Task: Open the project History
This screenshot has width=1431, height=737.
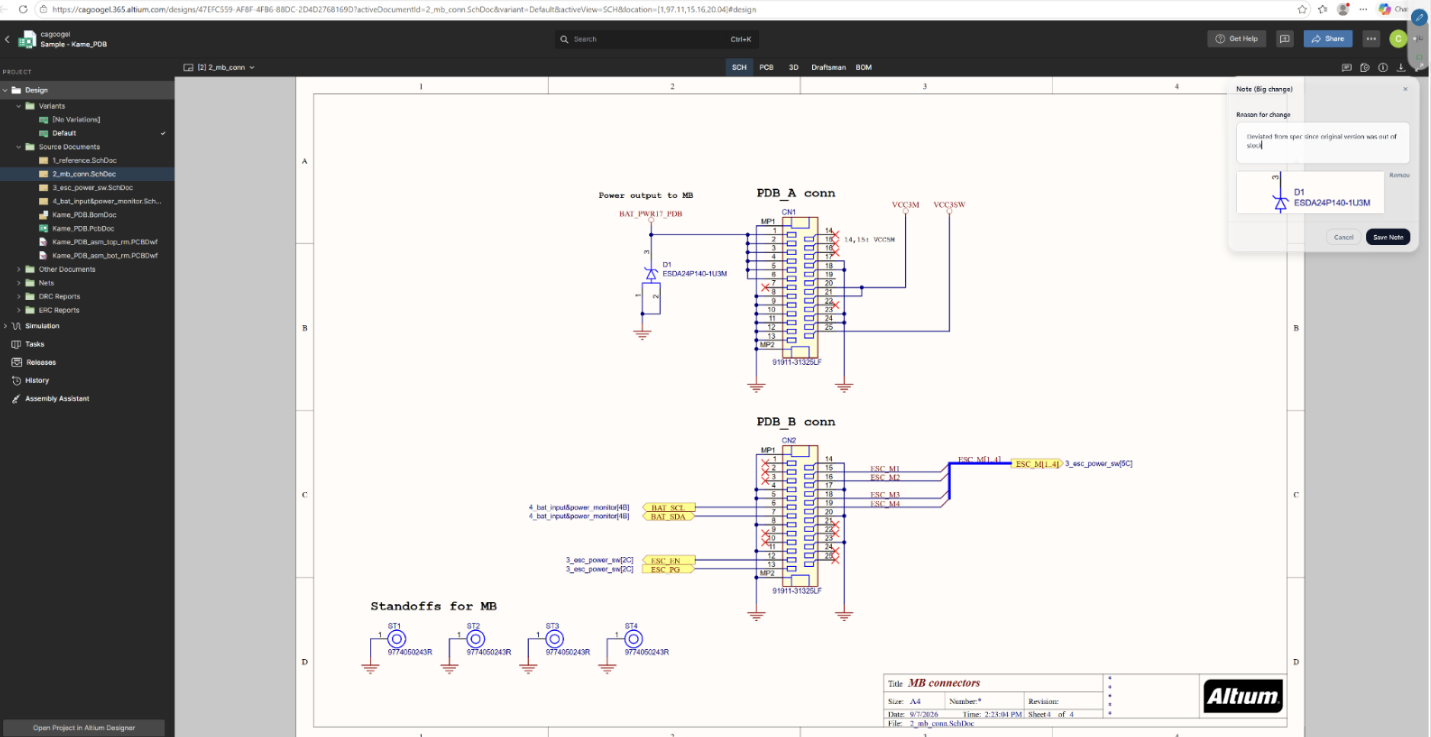Action: (36, 380)
